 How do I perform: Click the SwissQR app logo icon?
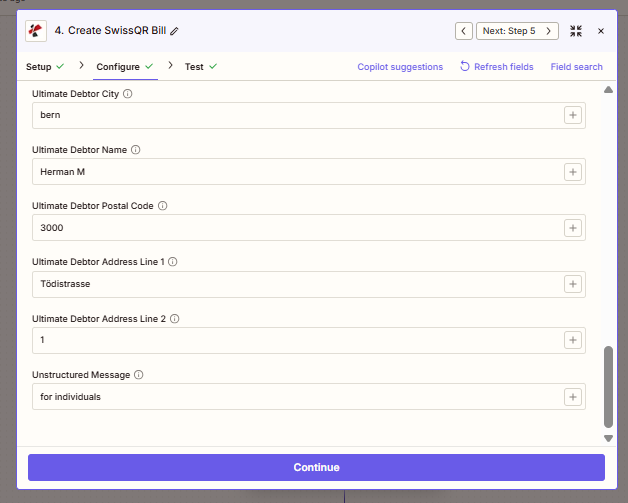point(39,31)
